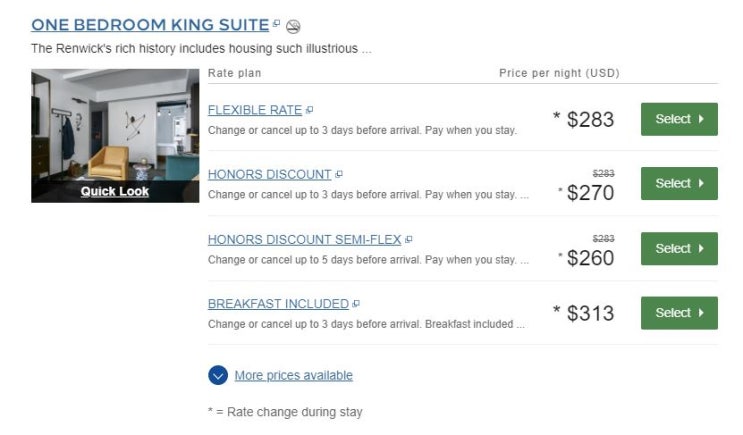
Task: Open Honors Discount Semi-Flex rate details
Action: tap(304, 240)
